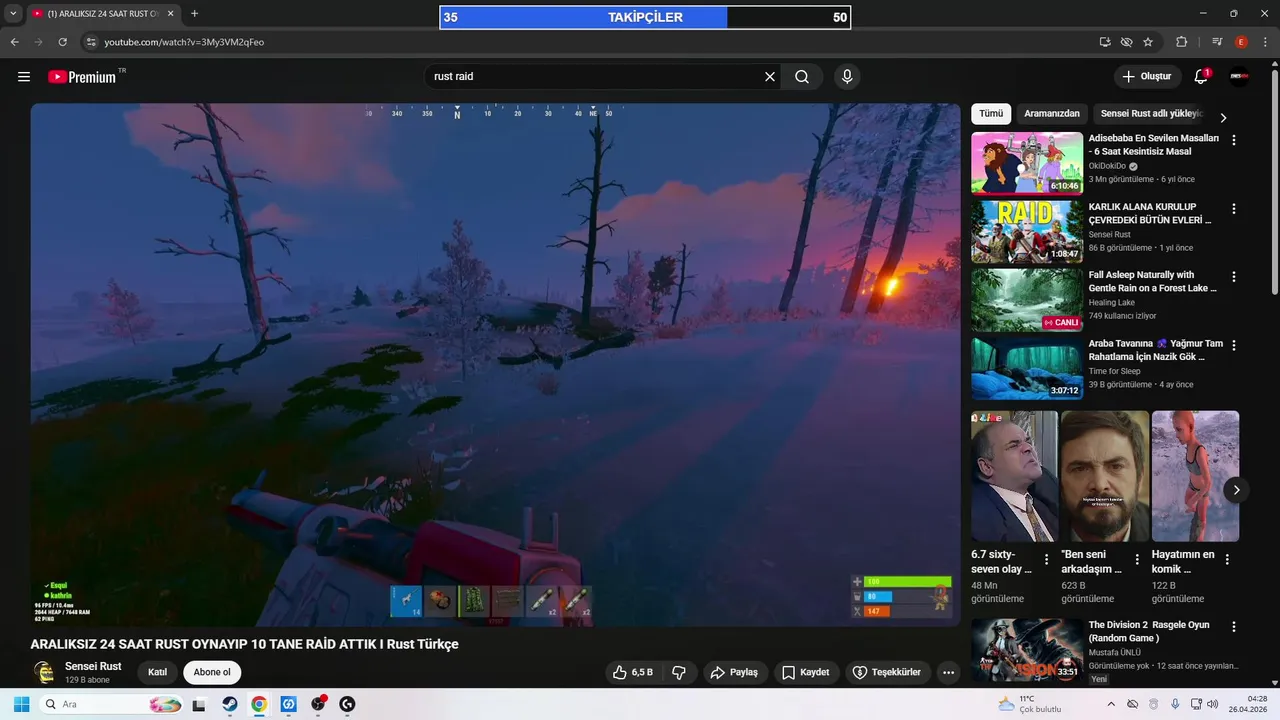Open media controls in Chrome toolbar
The width and height of the screenshot is (1280, 720).
(x=1217, y=42)
